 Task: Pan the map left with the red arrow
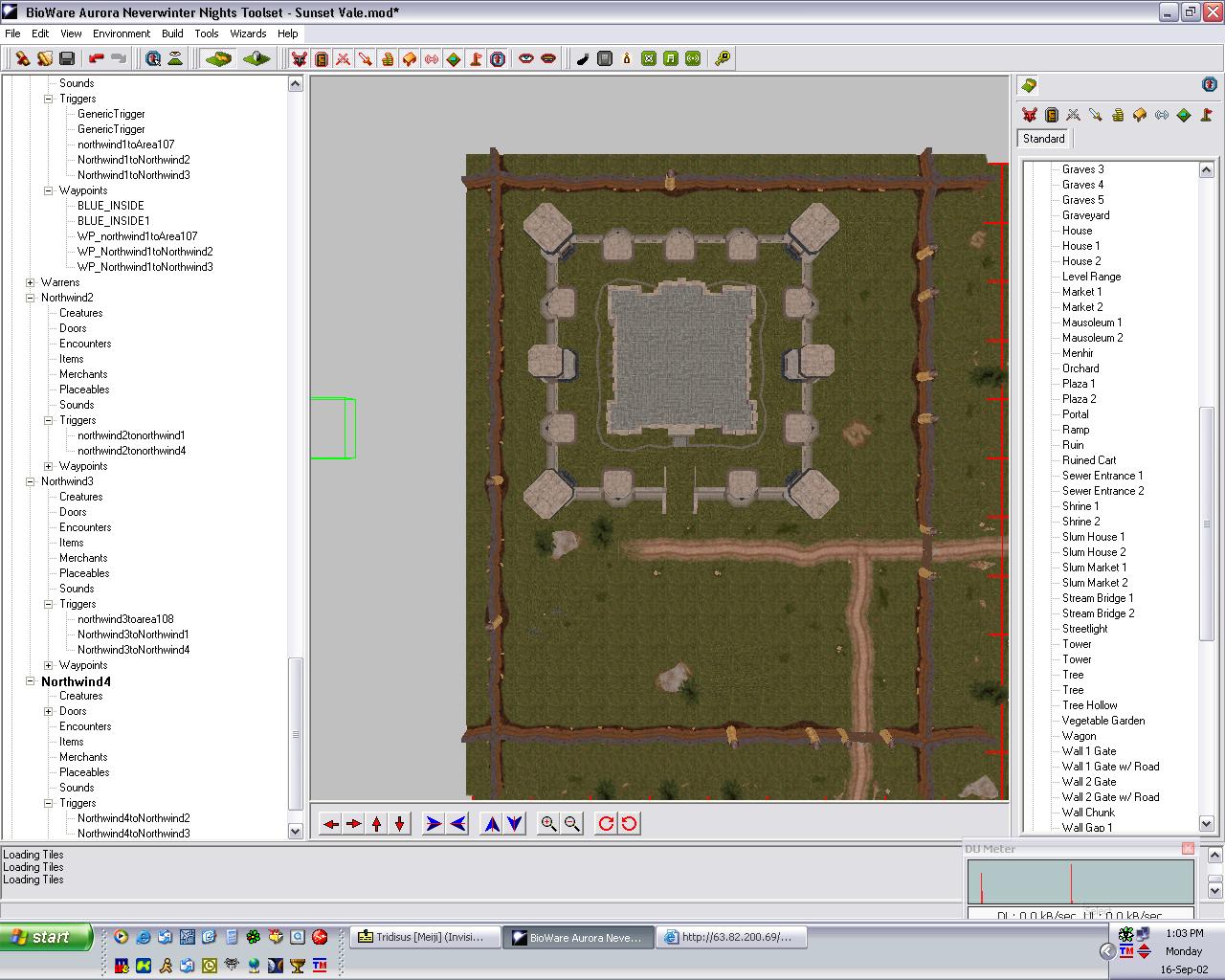point(331,823)
